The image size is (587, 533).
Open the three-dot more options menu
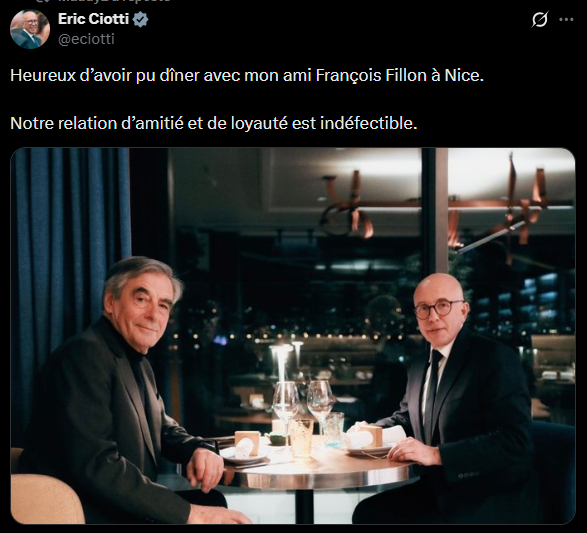pos(566,19)
